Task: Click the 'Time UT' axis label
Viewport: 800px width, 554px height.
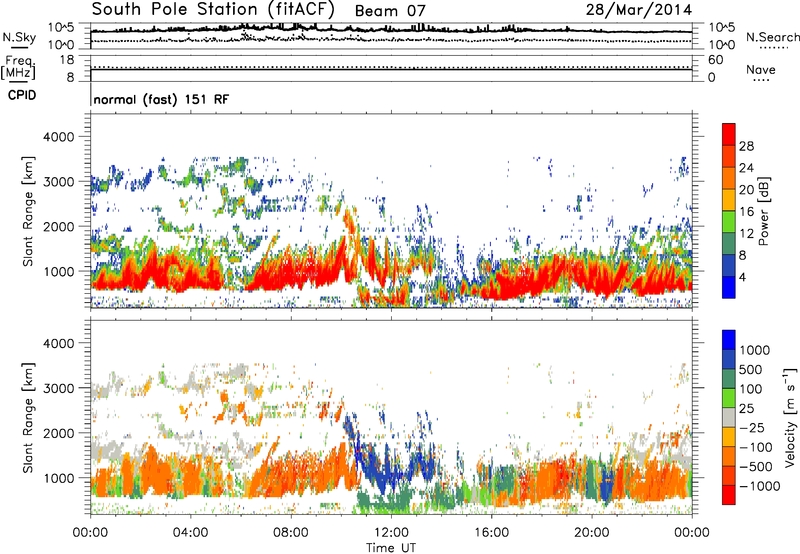Action: 391,548
